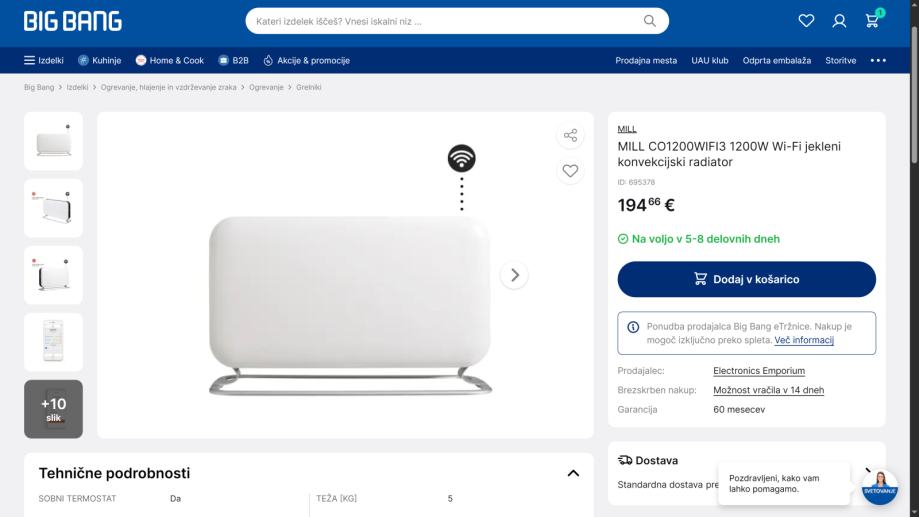Click the share icon on product image

[570, 135]
